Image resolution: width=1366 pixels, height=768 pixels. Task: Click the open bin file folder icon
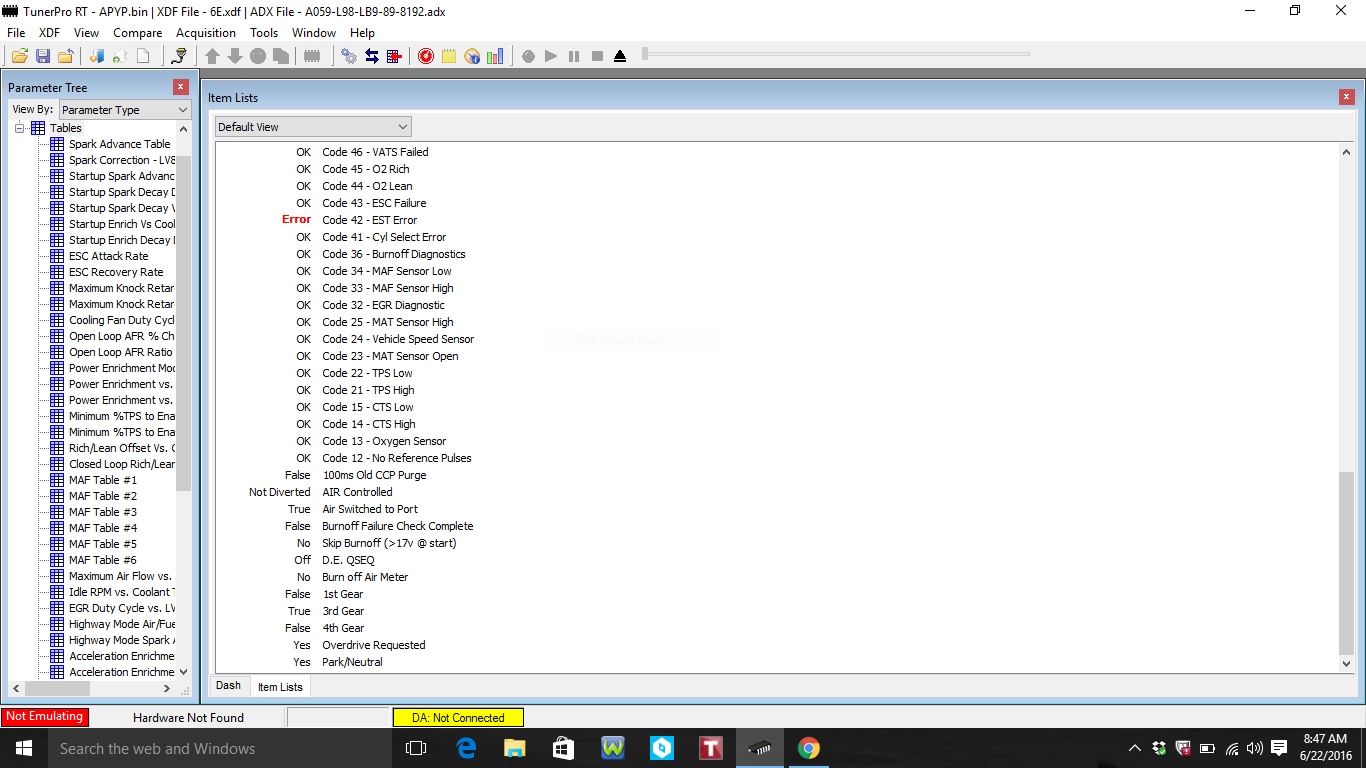[20, 57]
